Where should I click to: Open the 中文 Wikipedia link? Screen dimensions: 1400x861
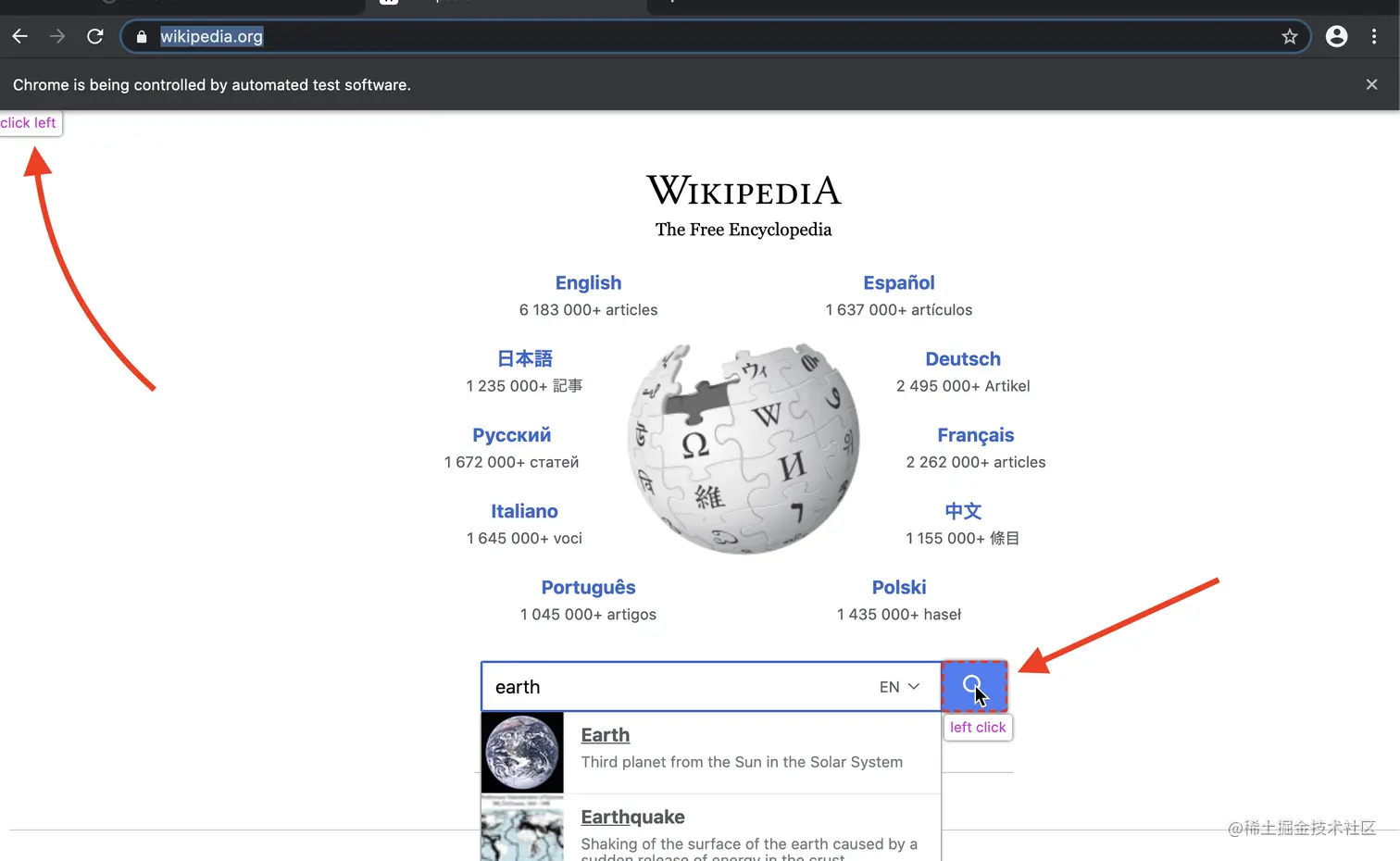(963, 511)
